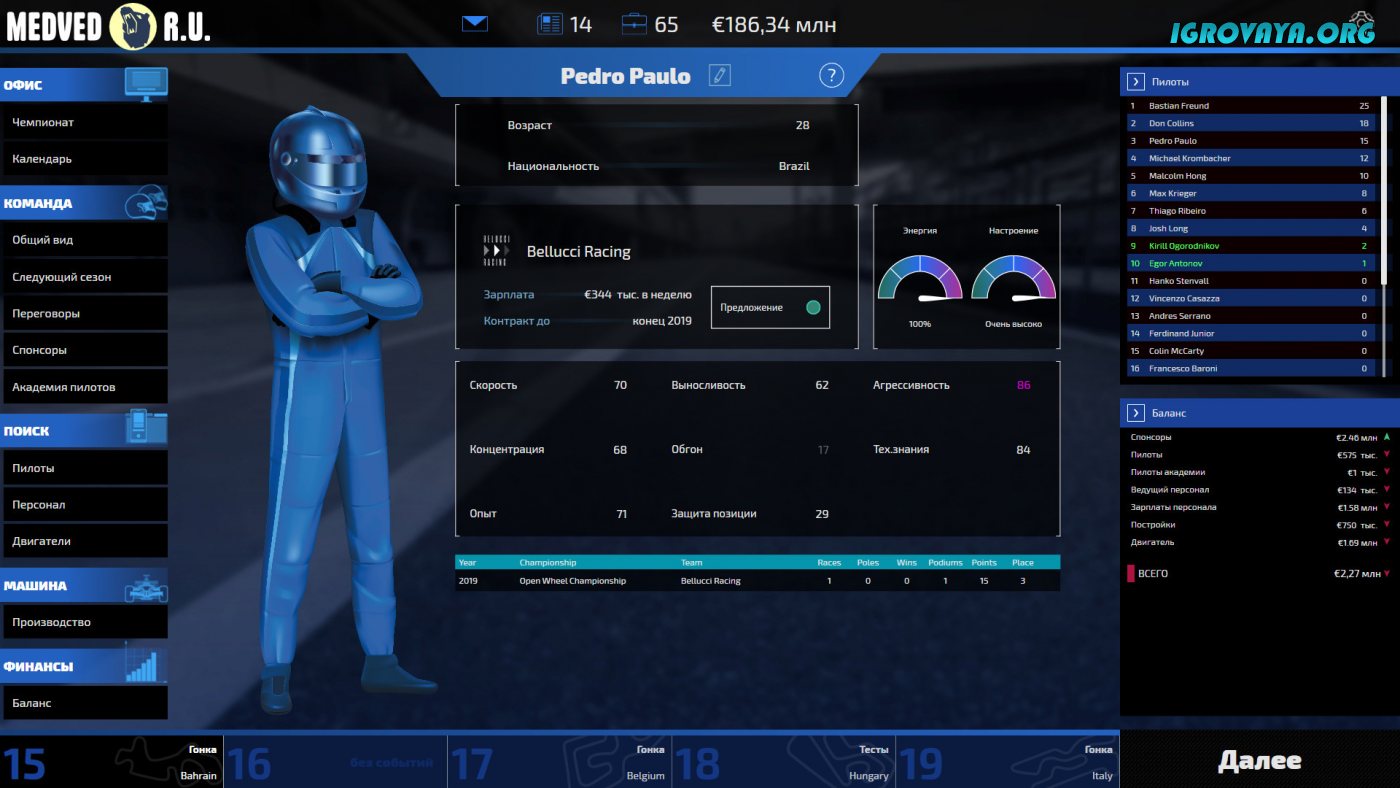Screen dimensions: 1400x788
Task: Click the Energy gauge
Action: coord(919,280)
